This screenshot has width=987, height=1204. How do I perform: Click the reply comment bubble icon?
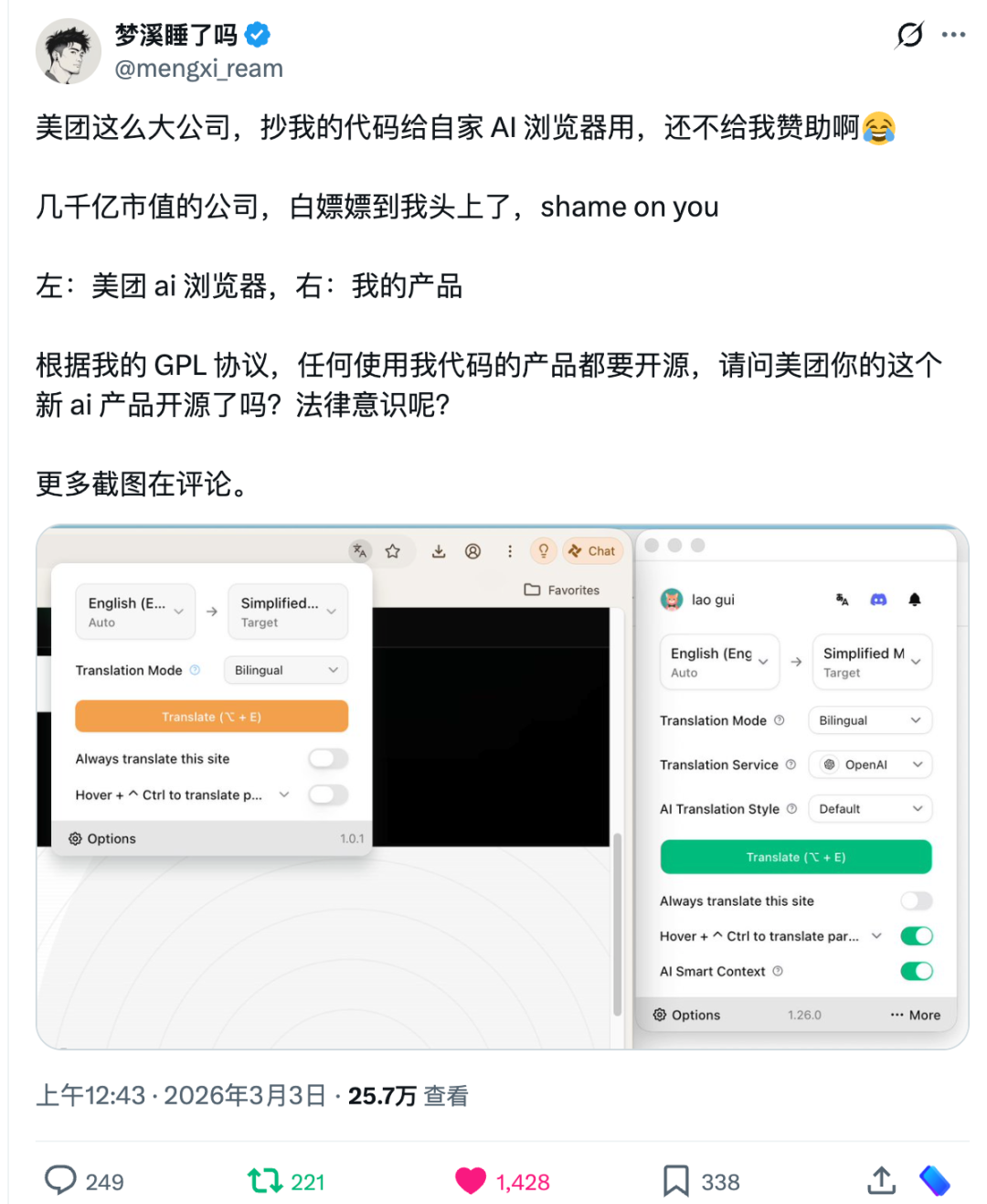pyautogui.click(x=60, y=1180)
